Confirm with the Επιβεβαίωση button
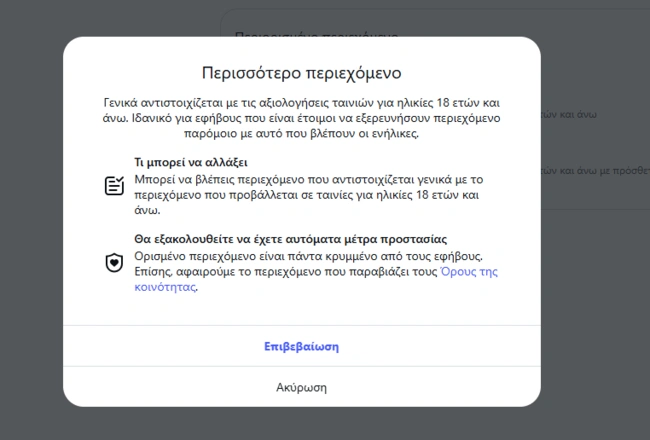This screenshot has height=440, width=650. (301, 347)
